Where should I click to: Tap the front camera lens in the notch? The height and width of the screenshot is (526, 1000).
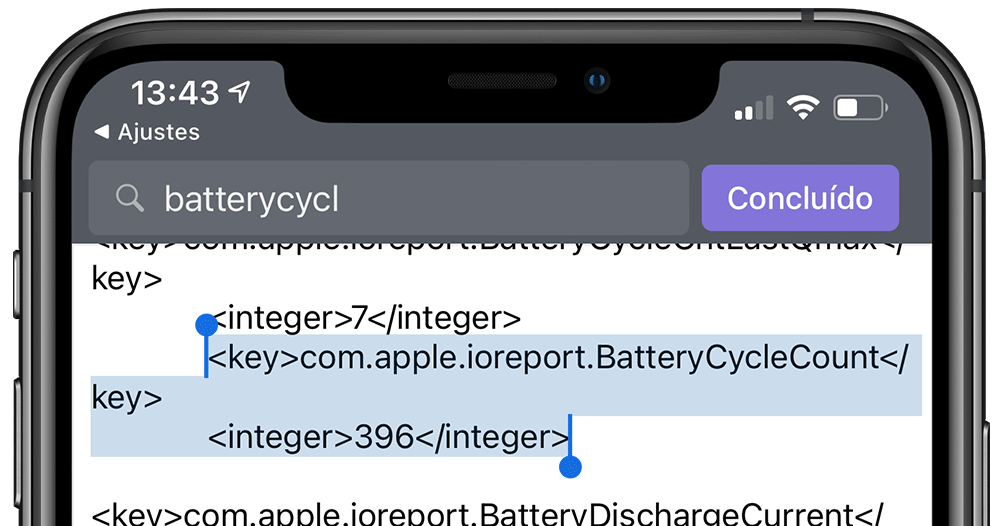click(597, 80)
